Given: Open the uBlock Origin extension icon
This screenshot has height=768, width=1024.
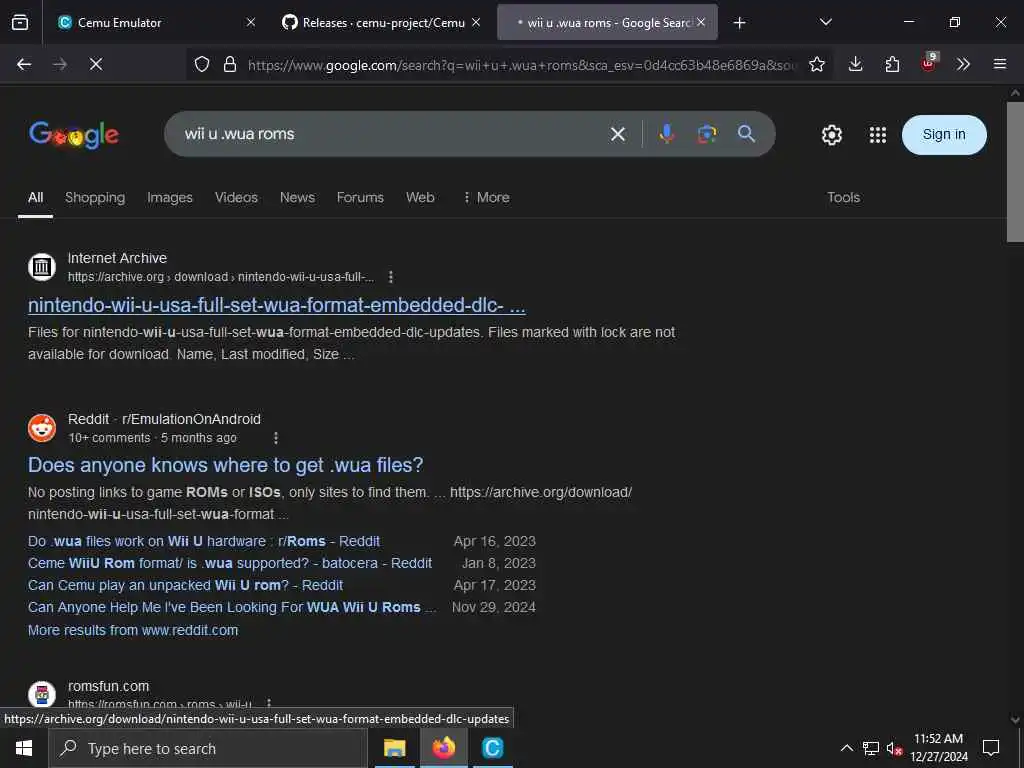Looking at the screenshot, I should 929,63.
